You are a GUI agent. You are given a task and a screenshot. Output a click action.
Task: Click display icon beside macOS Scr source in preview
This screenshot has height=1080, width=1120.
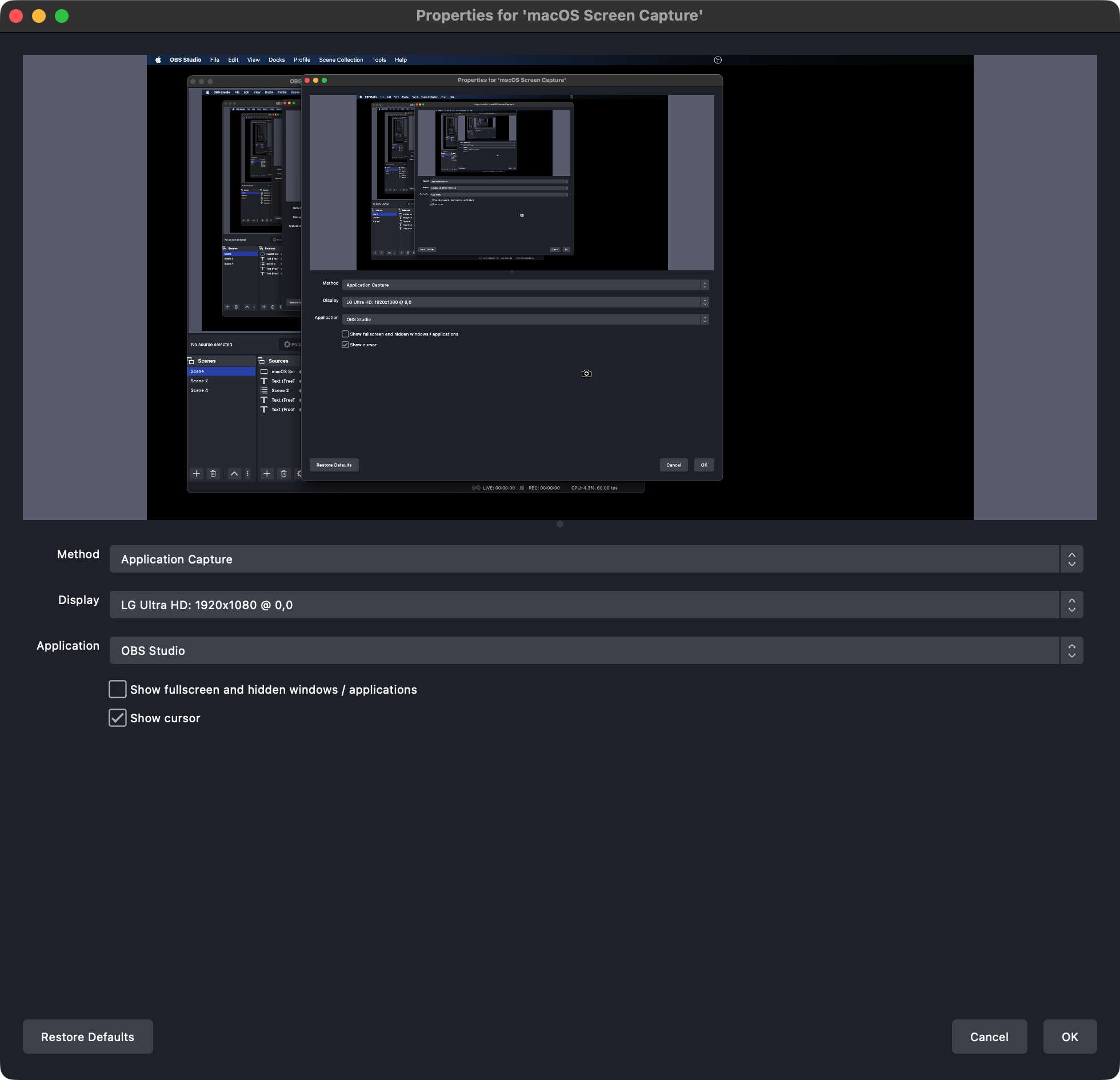pos(264,371)
